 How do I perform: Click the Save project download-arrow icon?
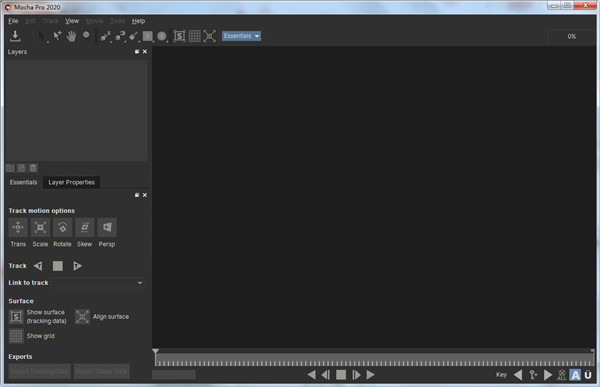point(15,36)
